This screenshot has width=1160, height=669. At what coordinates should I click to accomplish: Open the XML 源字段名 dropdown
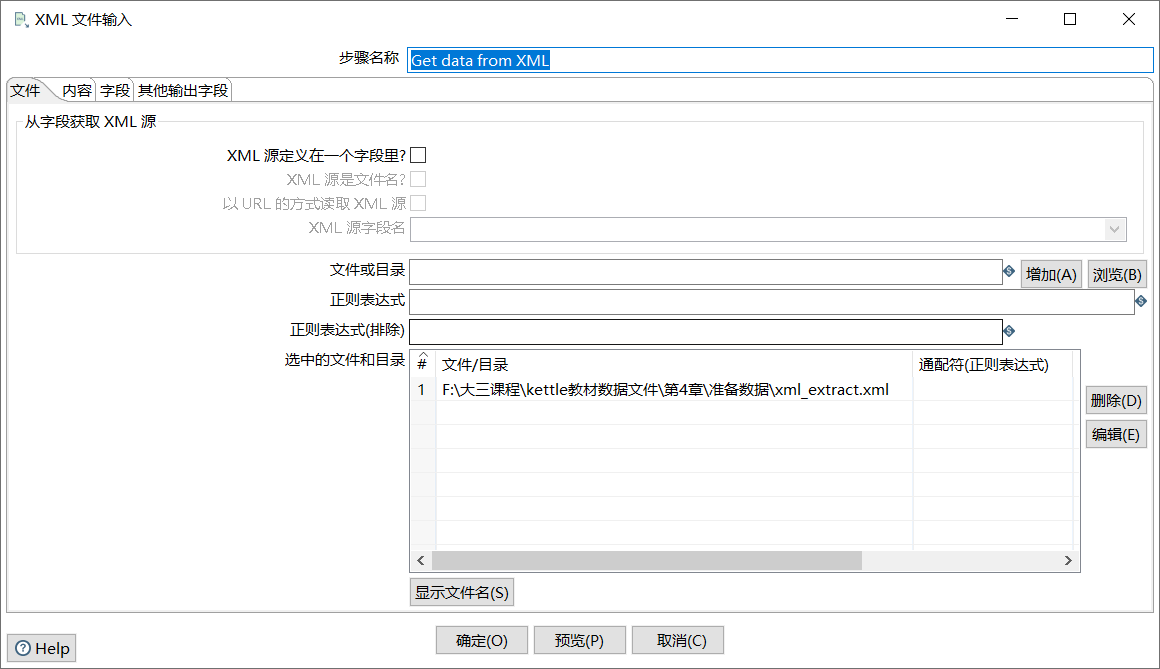click(1114, 229)
